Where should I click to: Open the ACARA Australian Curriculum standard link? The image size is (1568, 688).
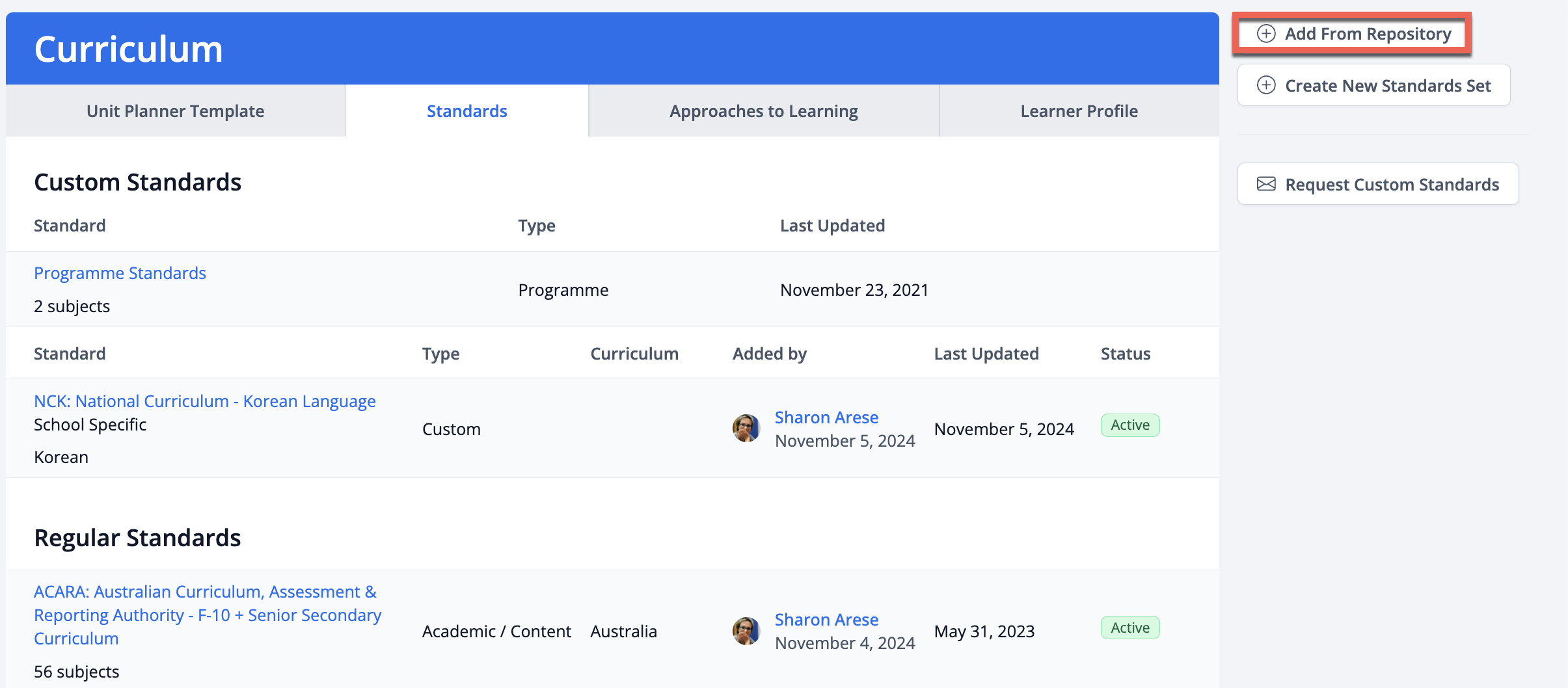(207, 615)
